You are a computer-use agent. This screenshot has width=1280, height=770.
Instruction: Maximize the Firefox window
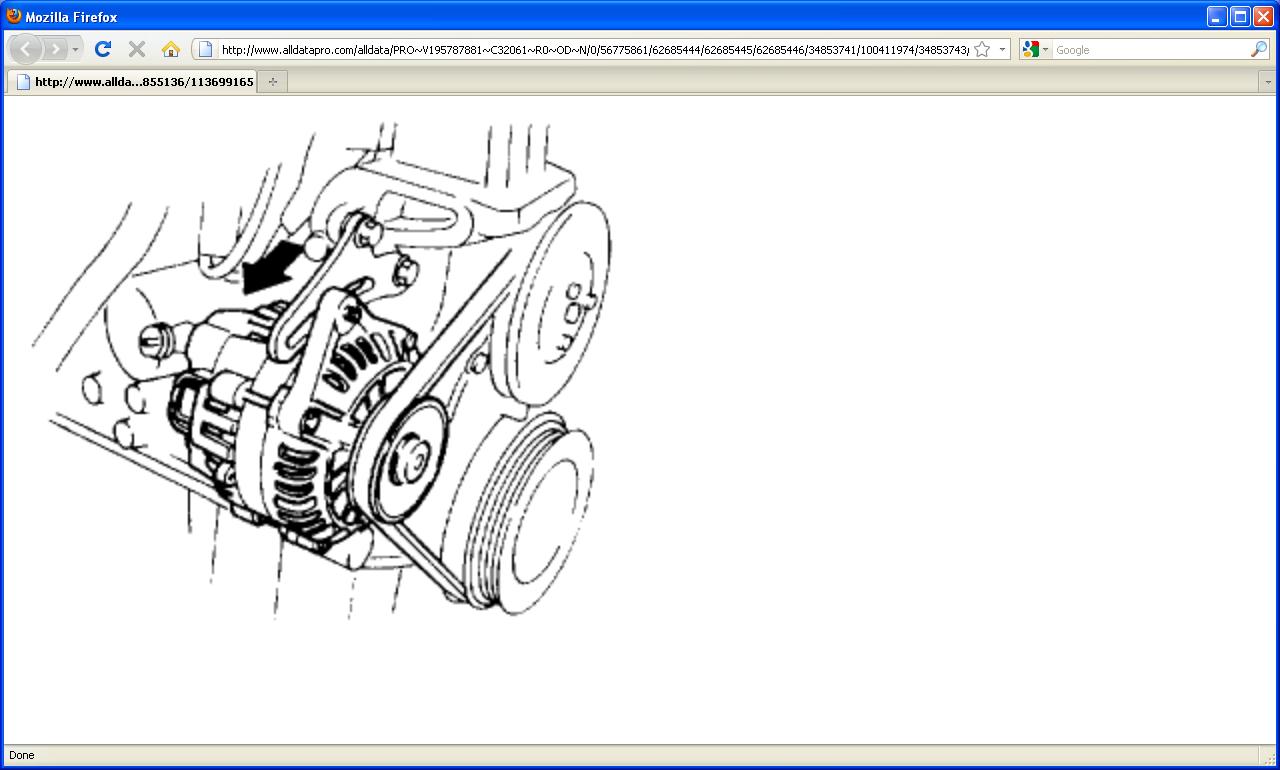pyautogui.click(x=1240, y=16)
